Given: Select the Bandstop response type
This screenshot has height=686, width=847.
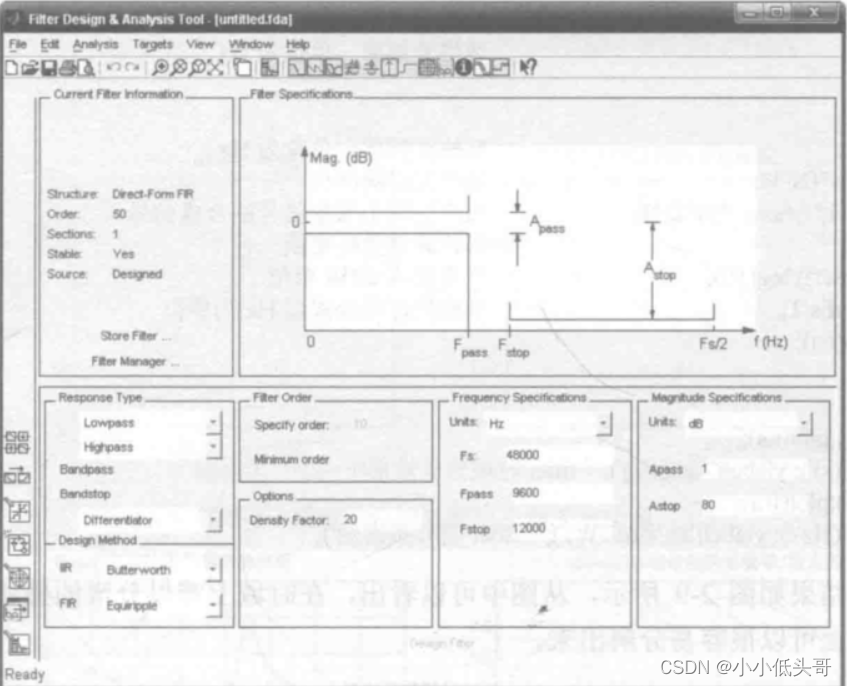Looking at the screenshot, I should tap(85, 494).
